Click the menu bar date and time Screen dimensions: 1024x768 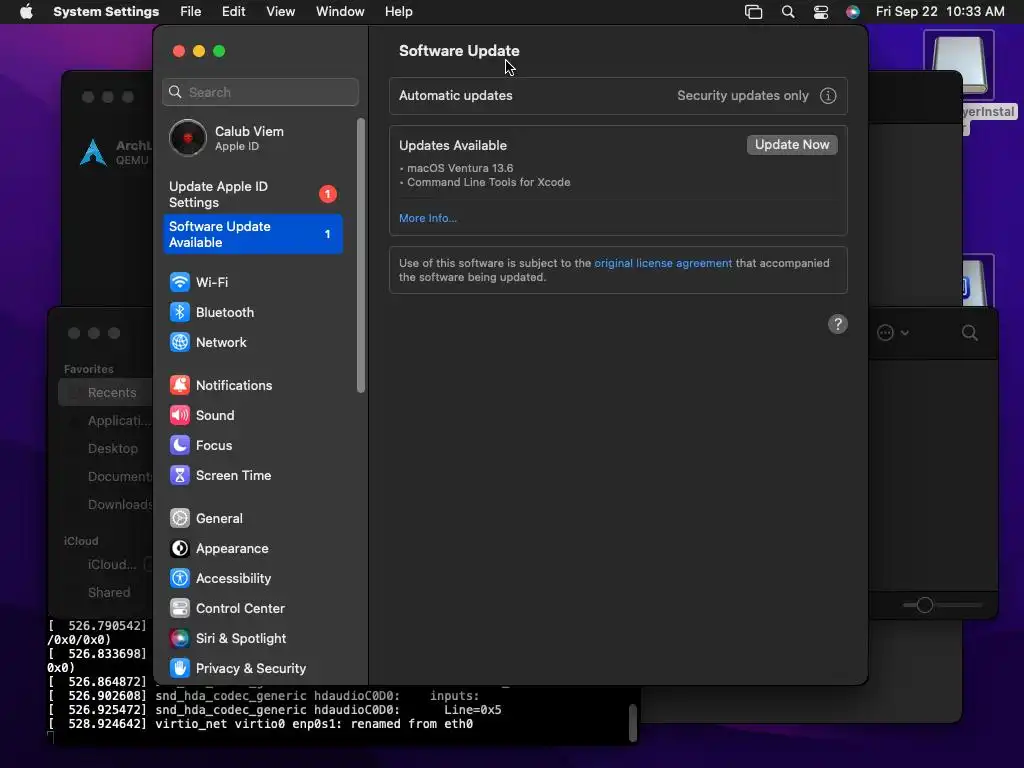pyautogui.click(x=940, y=12)
